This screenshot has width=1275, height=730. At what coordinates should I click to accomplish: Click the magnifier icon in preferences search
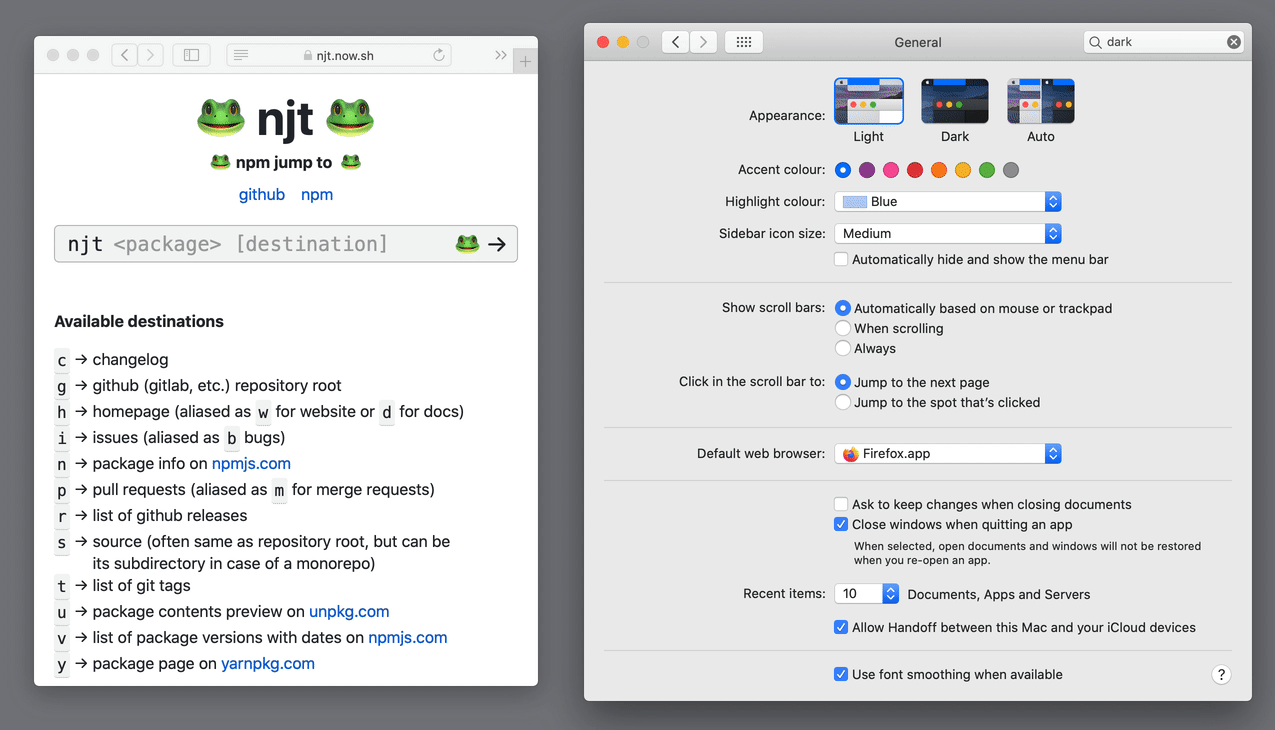tap(1096, 42)
